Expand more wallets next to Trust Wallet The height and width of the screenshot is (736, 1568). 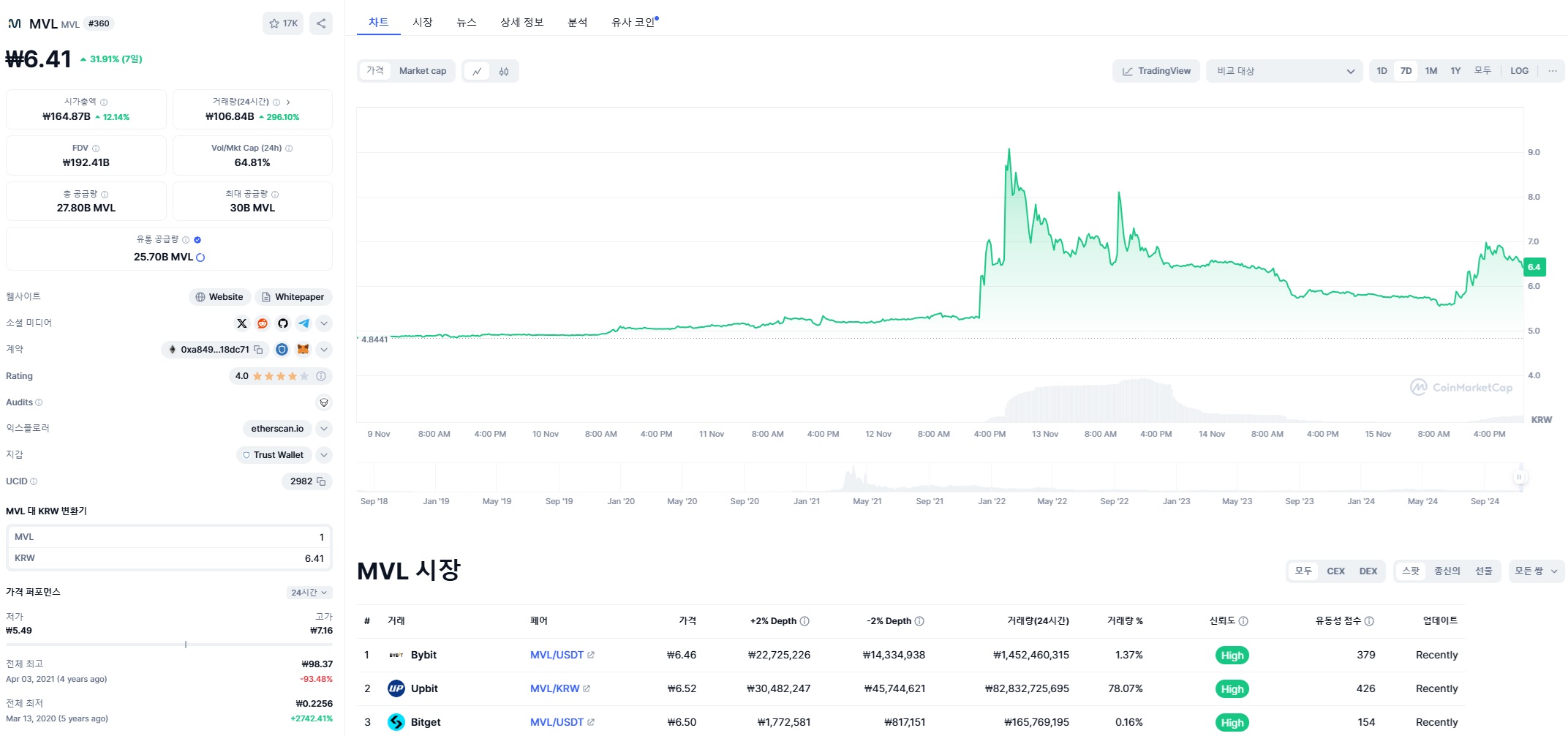324,455
